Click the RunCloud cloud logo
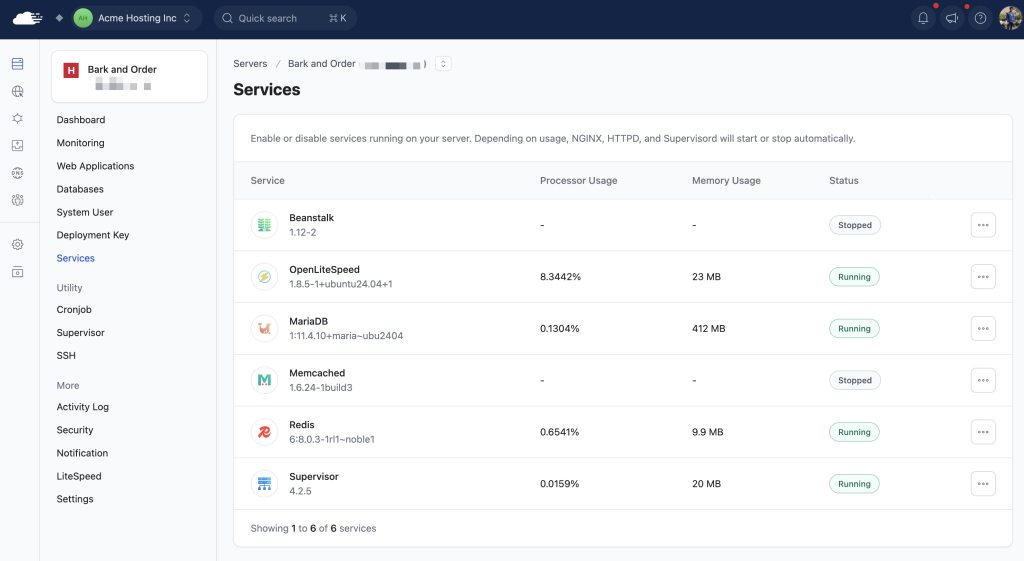 tap(28, 18)
